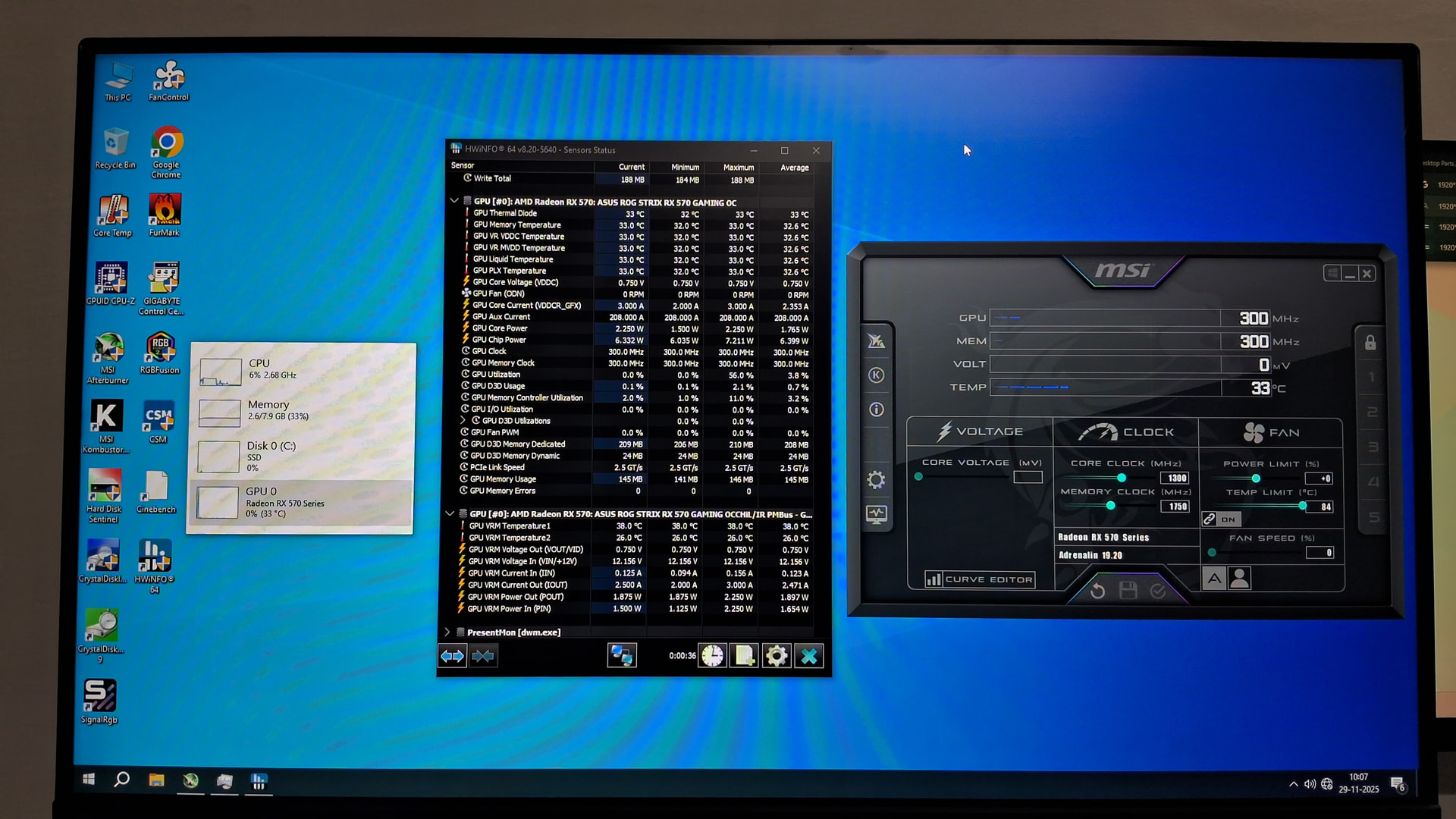
Task: Click HWiNFO start logging file icon
Action: click(x=744, y=656)
